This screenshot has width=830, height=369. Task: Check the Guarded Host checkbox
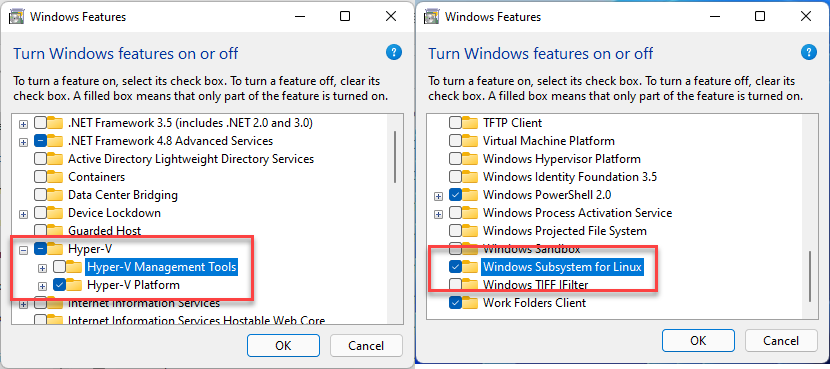[x=40, y=231]
